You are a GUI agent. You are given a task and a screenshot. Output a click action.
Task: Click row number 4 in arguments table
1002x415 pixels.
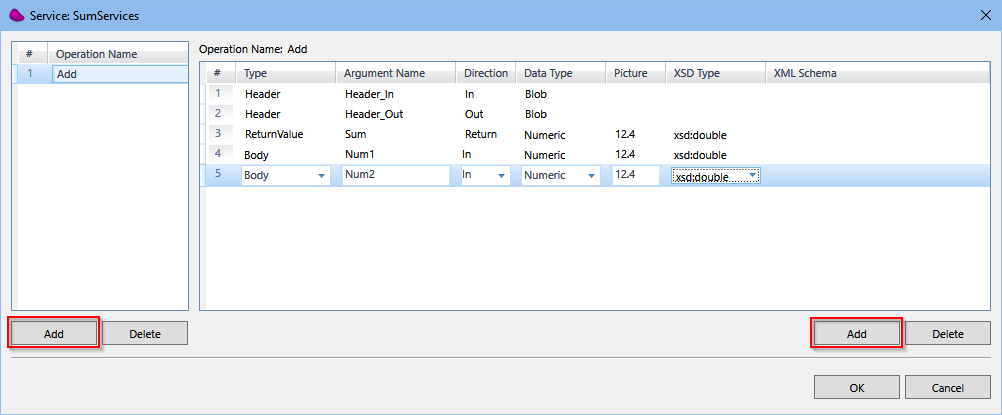[219, 154]
